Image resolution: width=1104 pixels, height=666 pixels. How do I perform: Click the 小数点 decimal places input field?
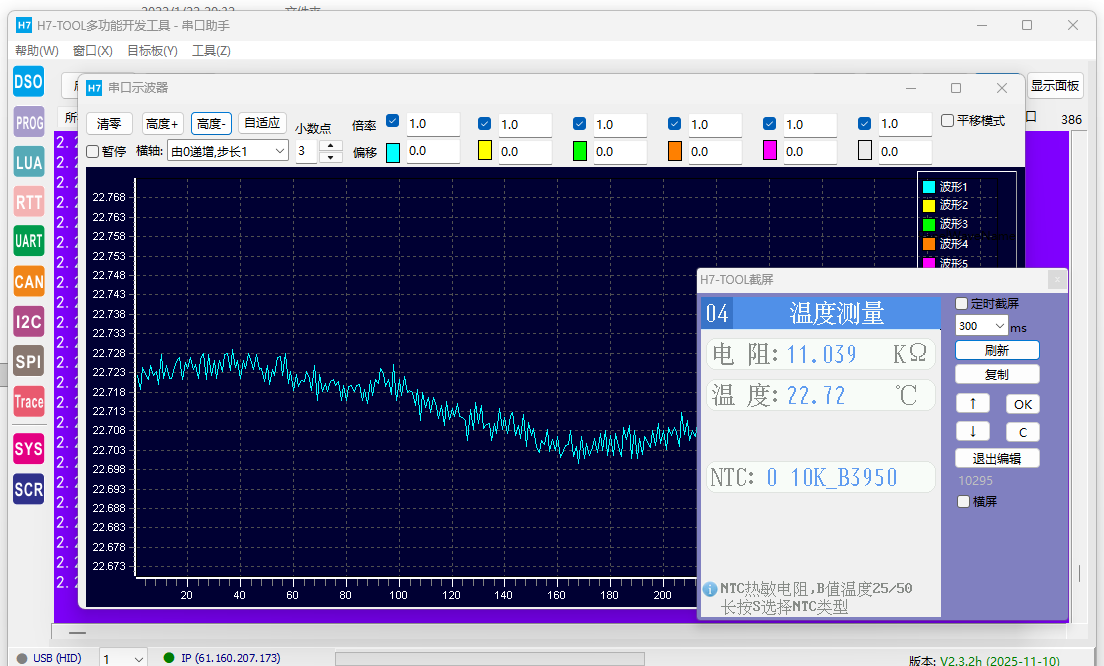tap(306, 151)
